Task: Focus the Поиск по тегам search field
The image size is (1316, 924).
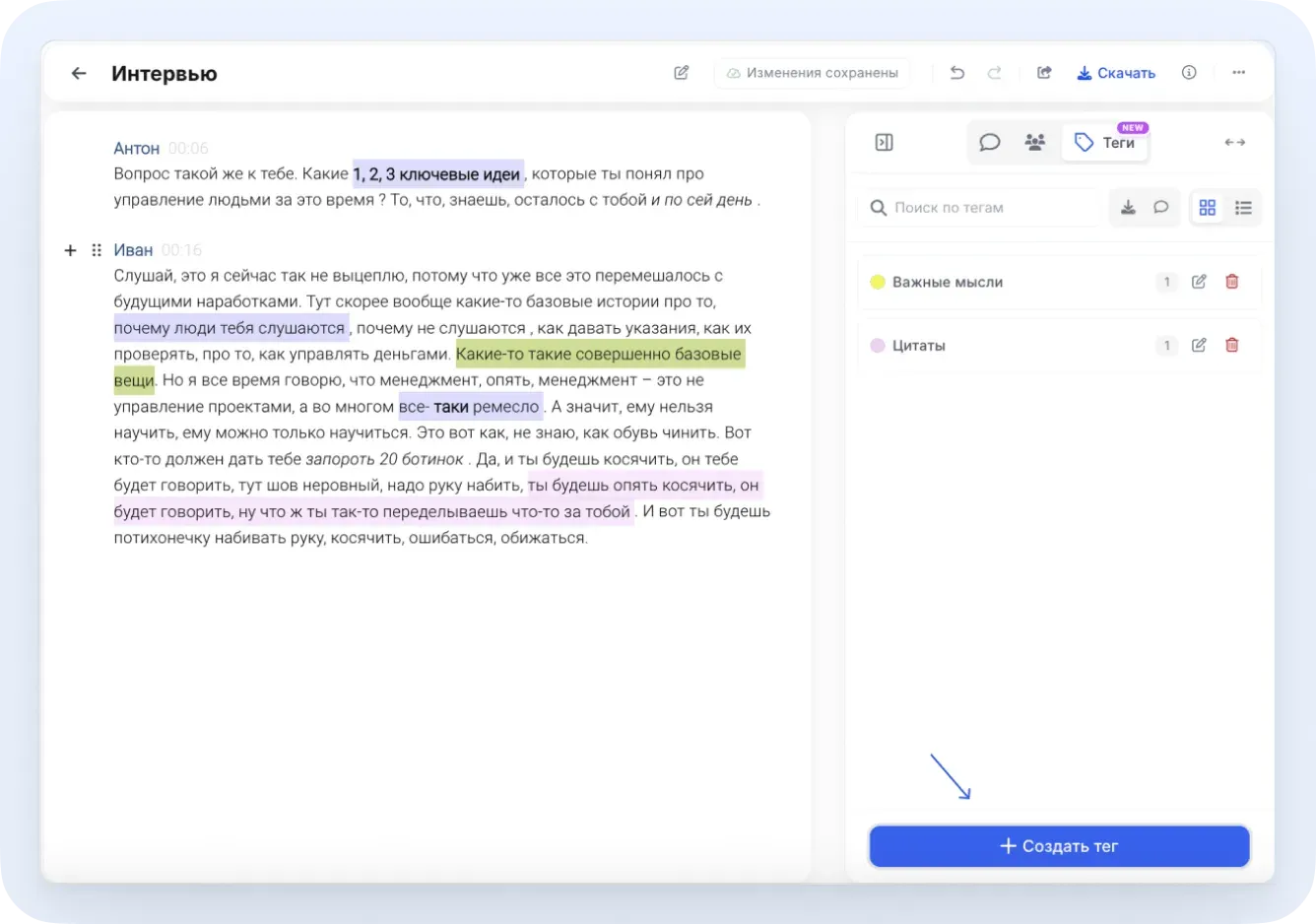Action: (x=978, y=208)
